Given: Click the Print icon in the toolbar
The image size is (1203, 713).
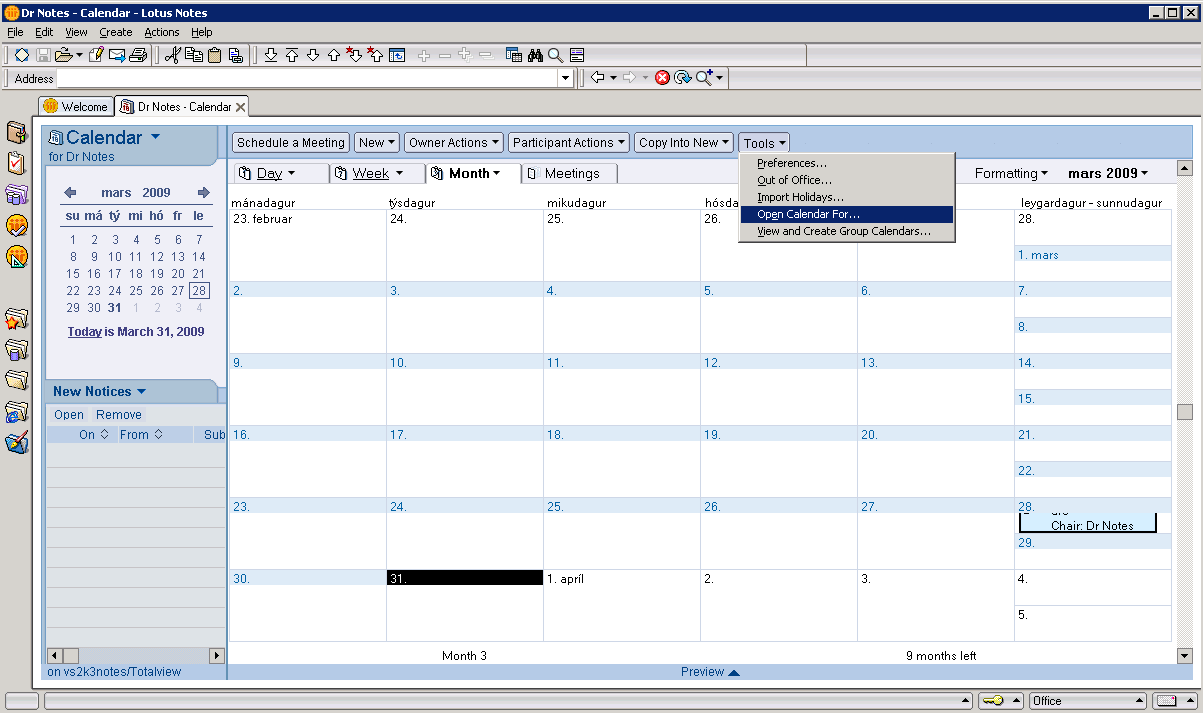Looking at the screenshot, I should pyautogui.click(x=139, y=55).
